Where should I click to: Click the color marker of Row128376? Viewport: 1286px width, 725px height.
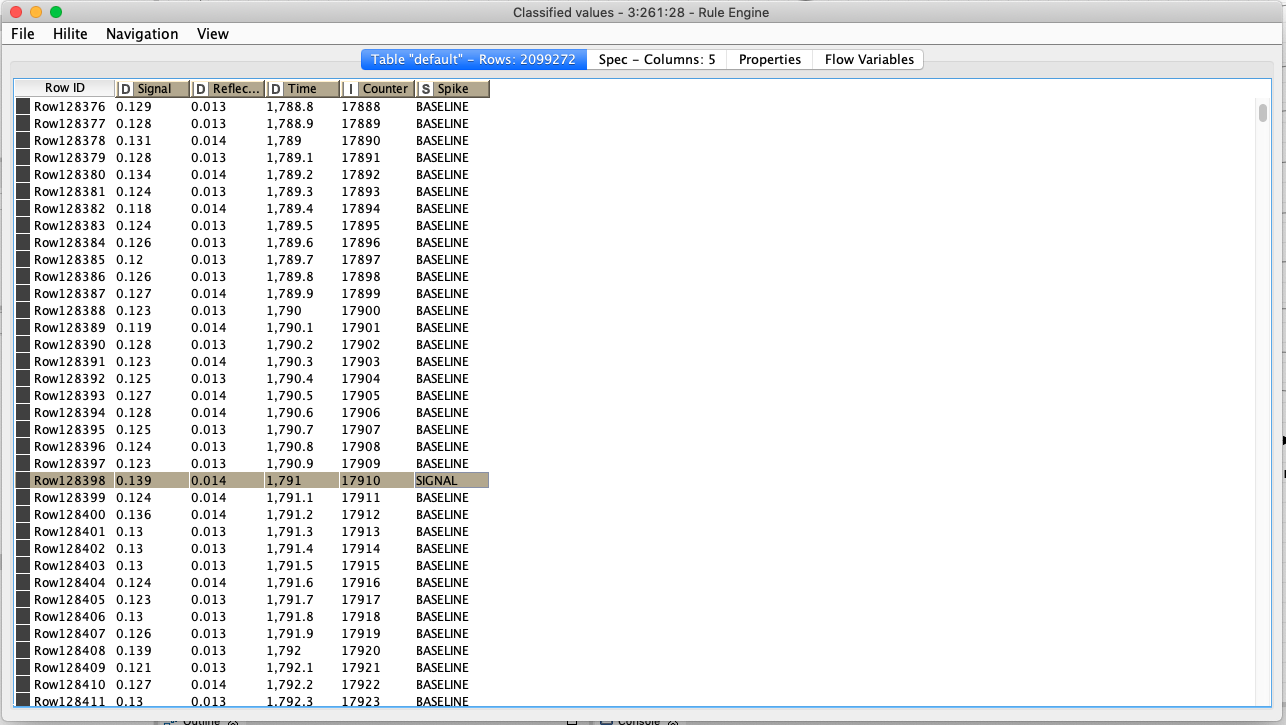(23, 106)
